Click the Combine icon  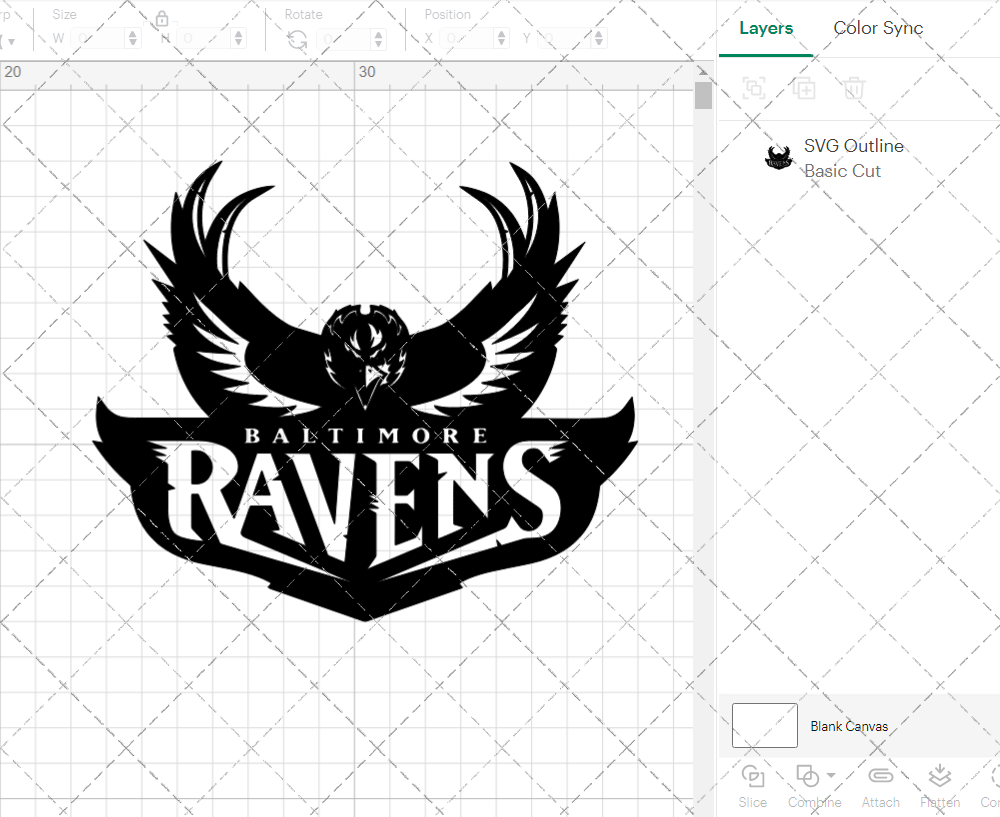pos(808,775)
